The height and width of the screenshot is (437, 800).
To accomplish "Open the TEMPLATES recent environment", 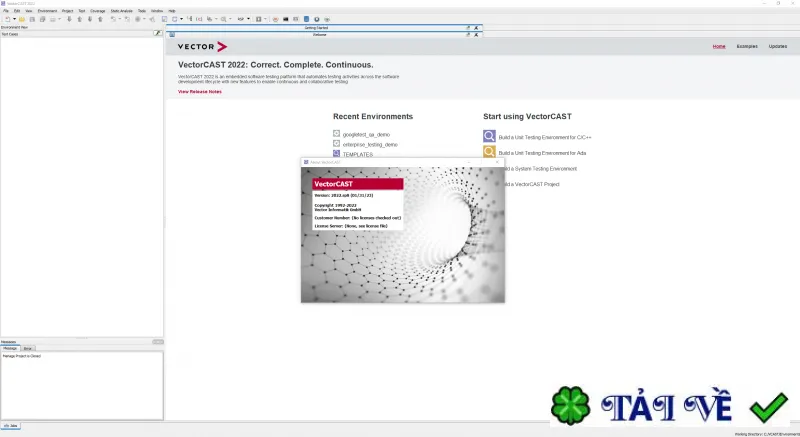I will click(358, 155).
